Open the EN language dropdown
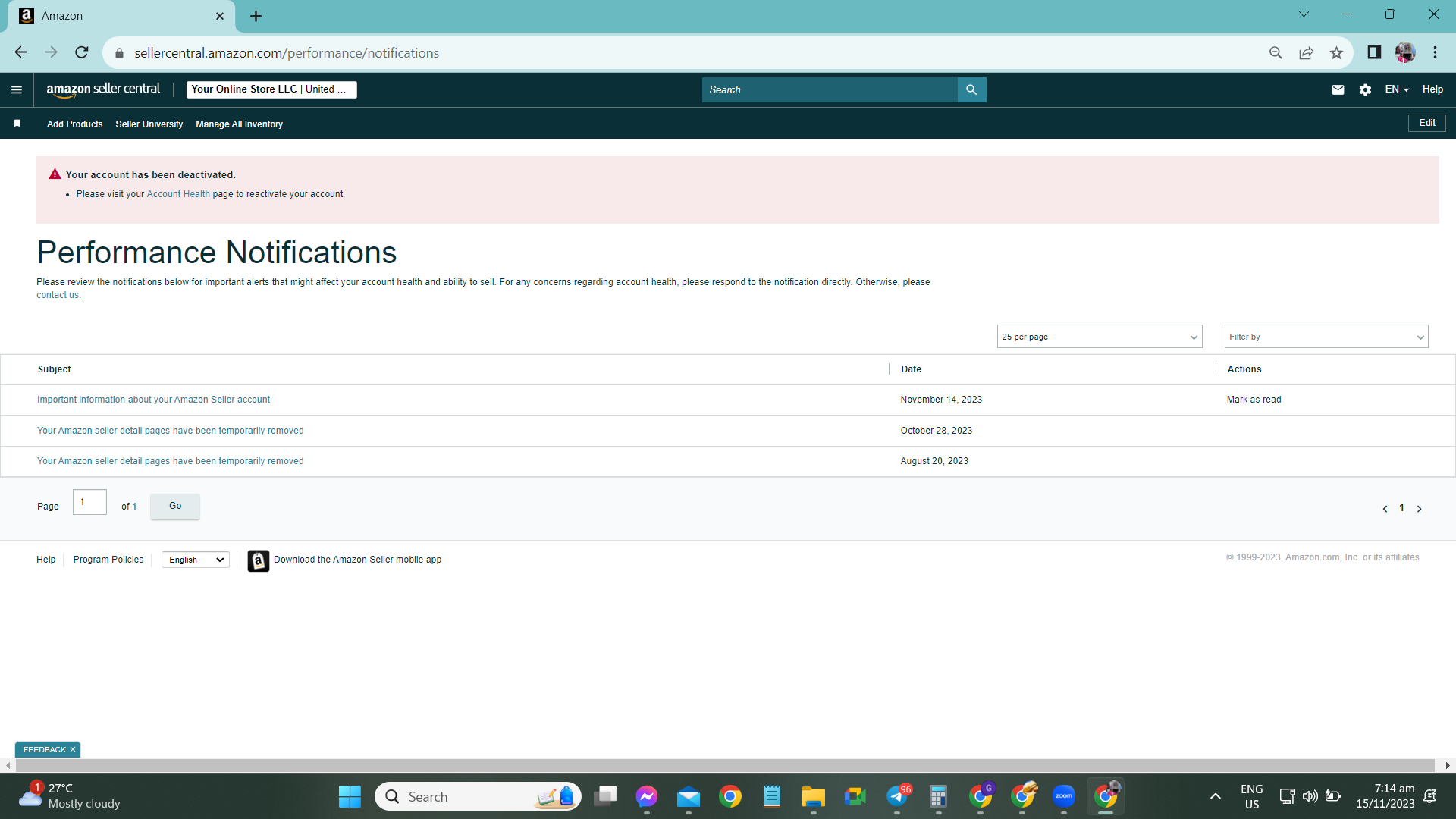 point(1397,89)
